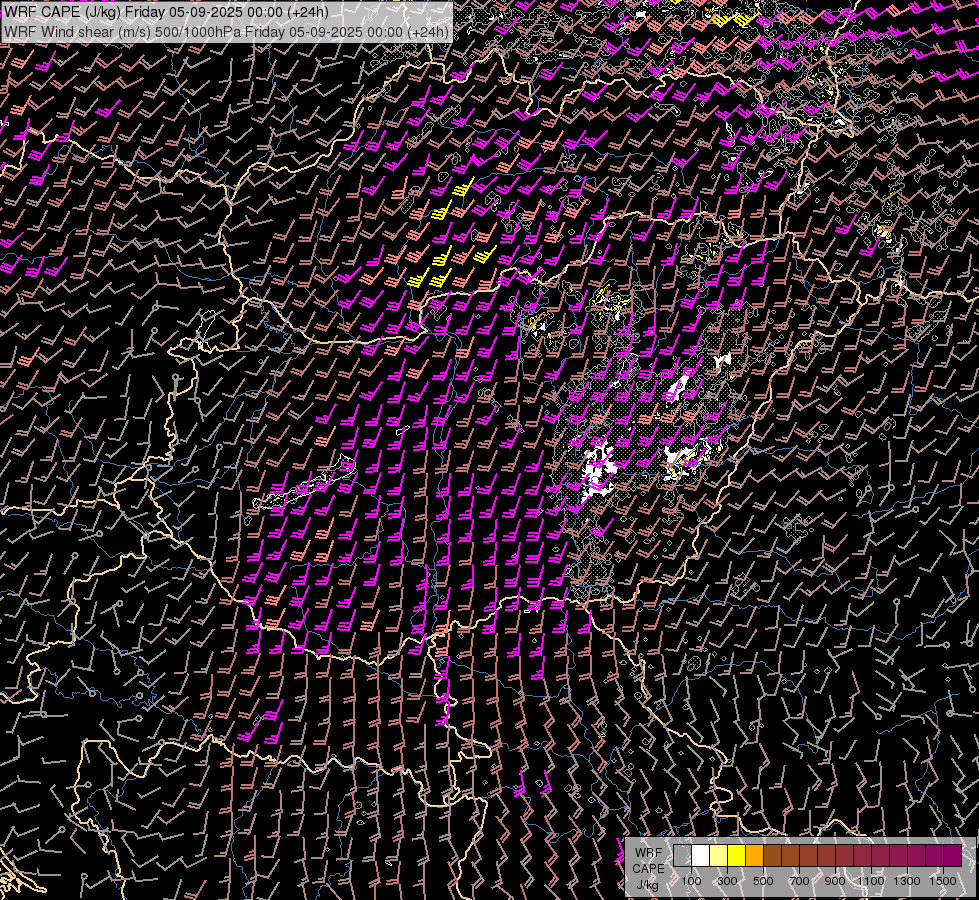Select the gray stippled legend swatch
Viewport: 979px width, 900px height.
tap(682, 855)
